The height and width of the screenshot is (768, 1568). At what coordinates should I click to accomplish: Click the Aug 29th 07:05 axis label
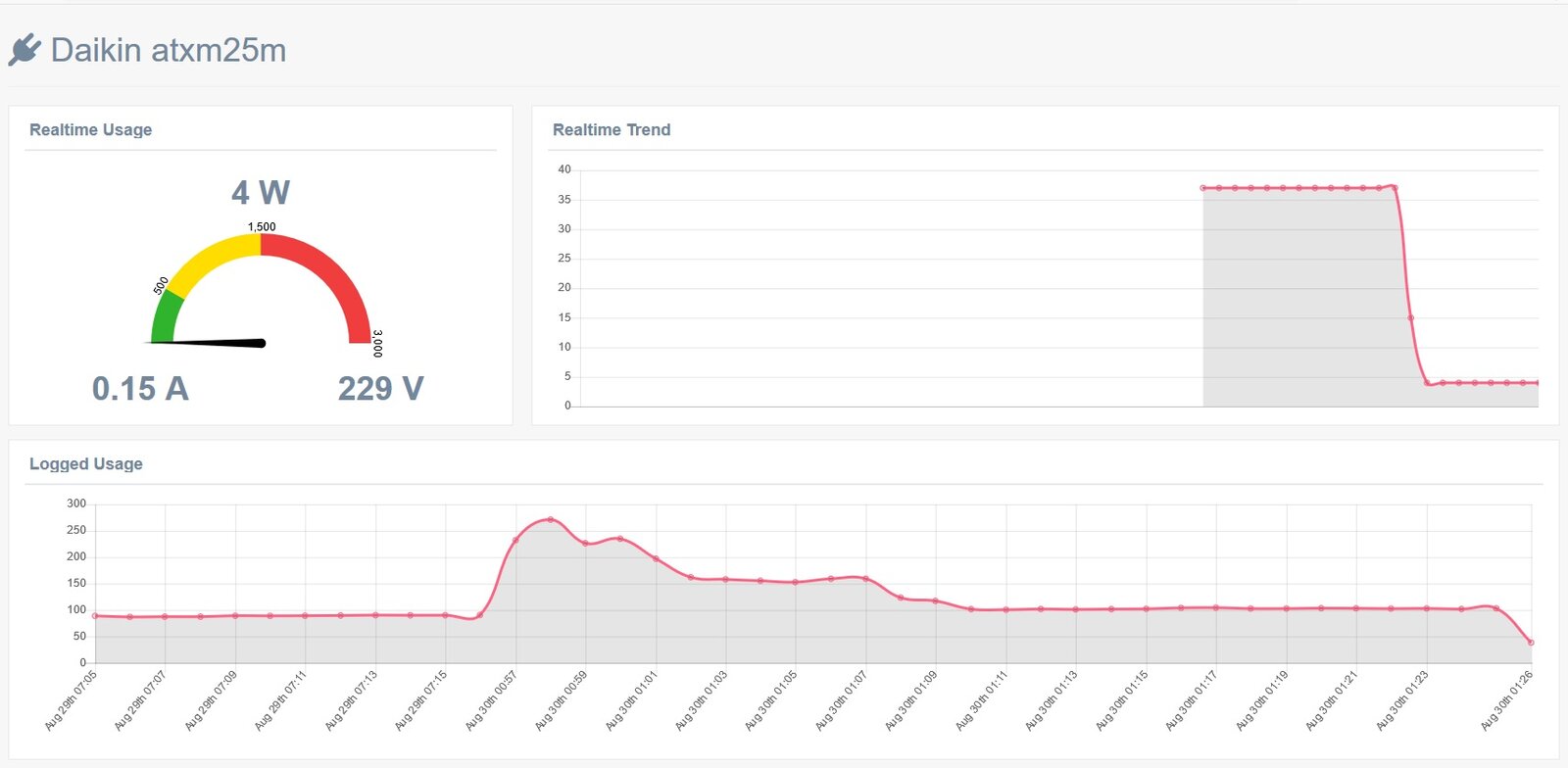point(71,700)
